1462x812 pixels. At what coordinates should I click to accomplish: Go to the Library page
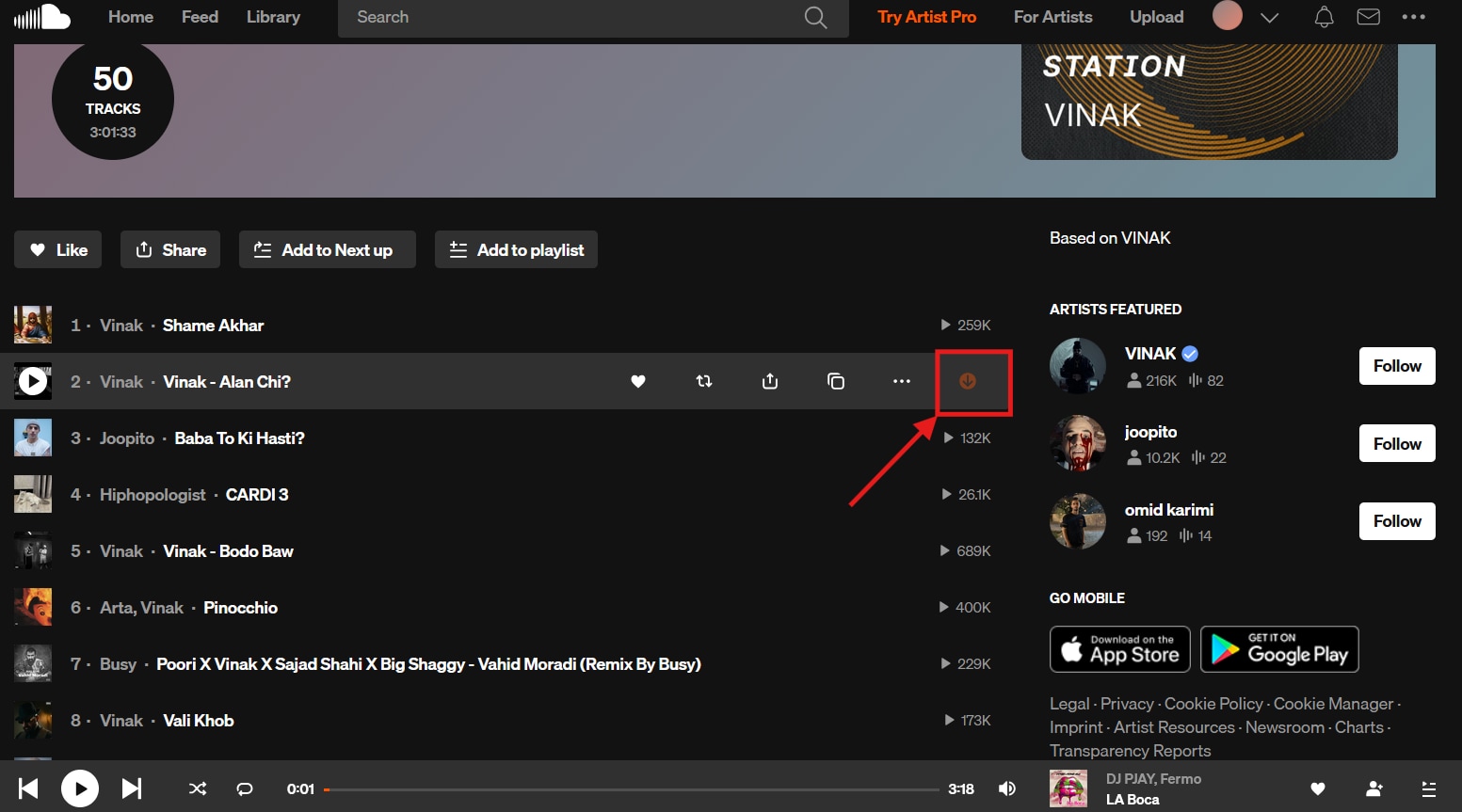[273, 16]
